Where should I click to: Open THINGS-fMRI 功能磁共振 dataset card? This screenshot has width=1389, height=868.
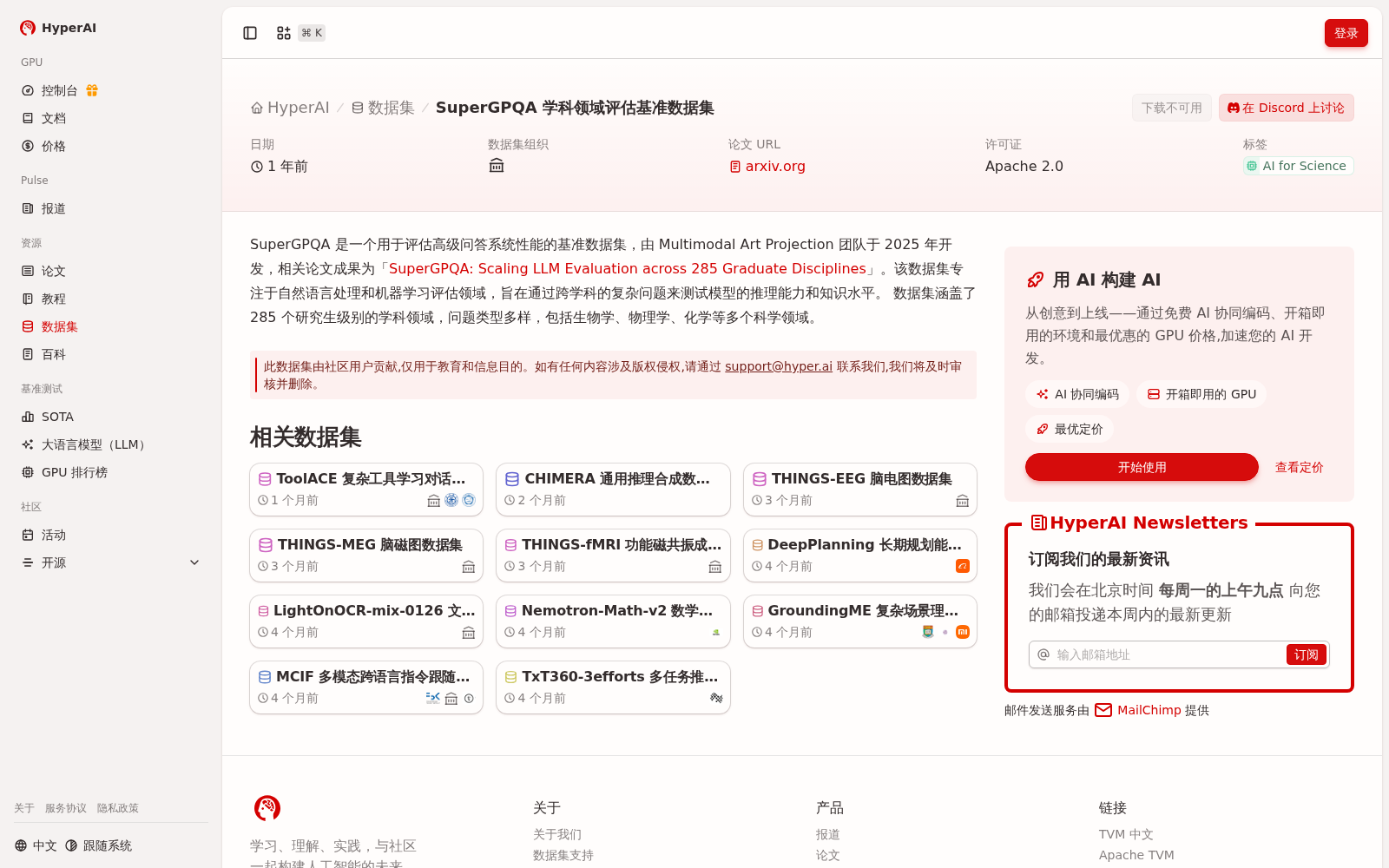click(x=613, y=556)
